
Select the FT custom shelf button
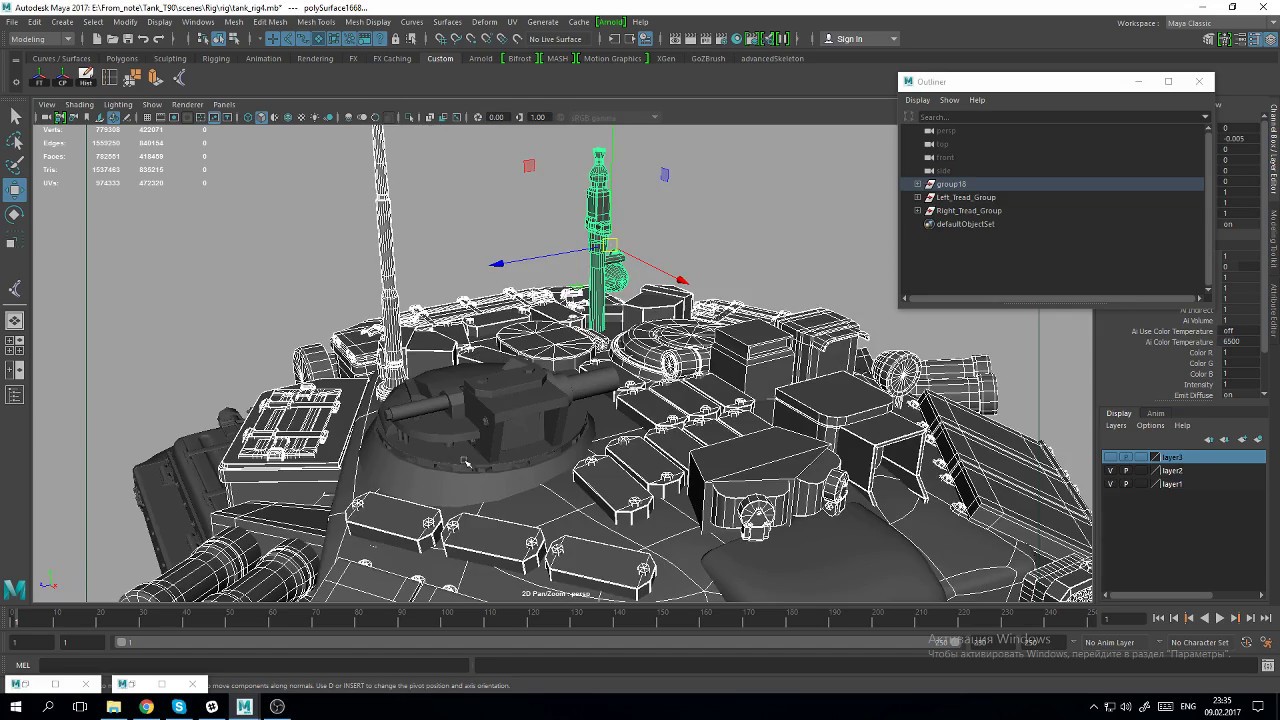tap(40, 77)
